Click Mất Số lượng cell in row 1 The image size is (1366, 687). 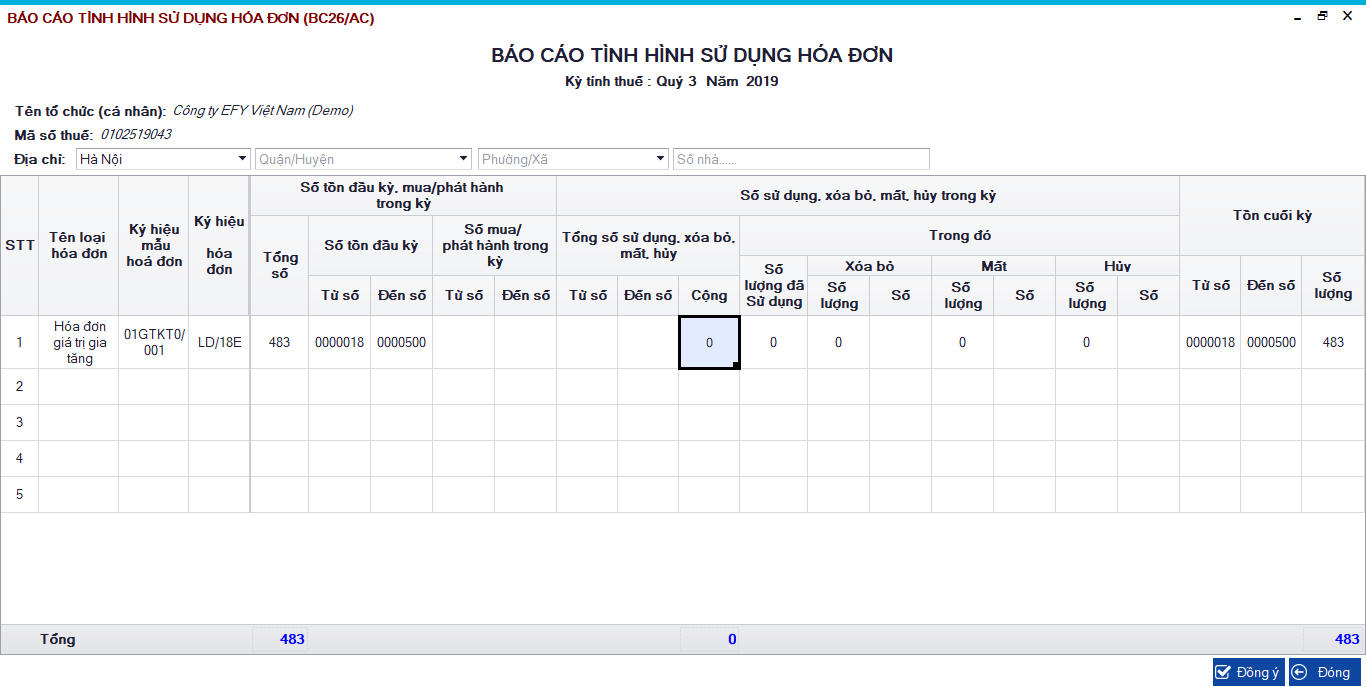click(962, 342)
